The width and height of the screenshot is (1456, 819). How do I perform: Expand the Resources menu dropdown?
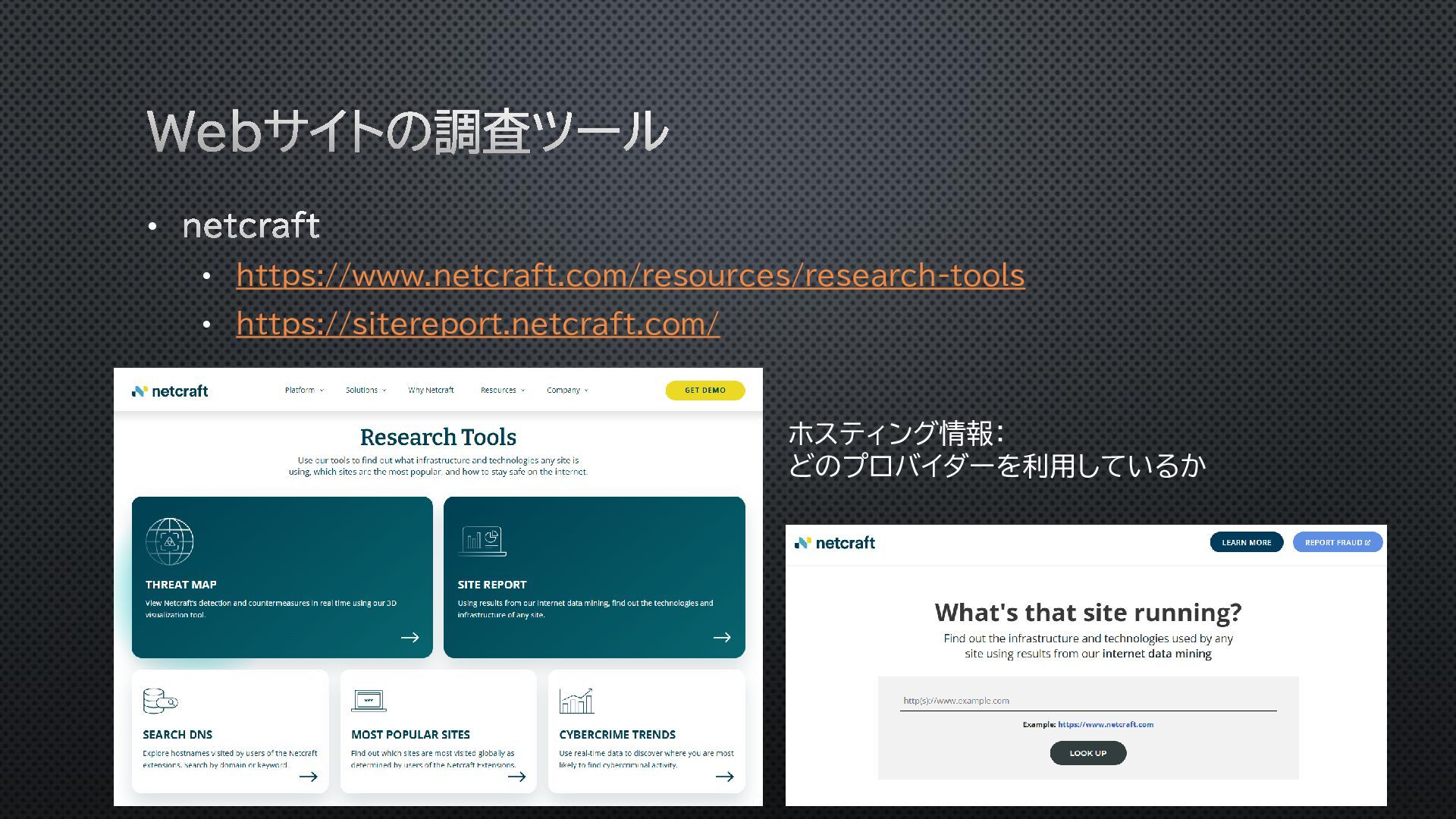(502, 390)
